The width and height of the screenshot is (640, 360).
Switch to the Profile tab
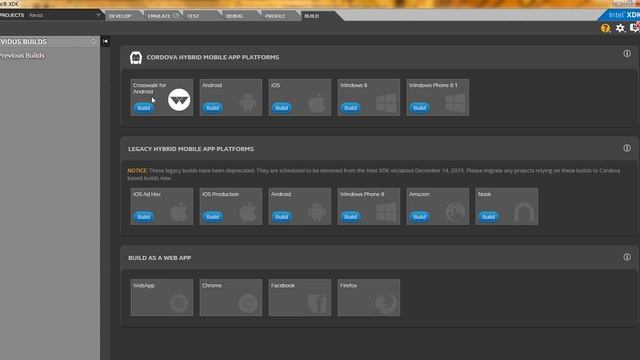pos(275,16)
